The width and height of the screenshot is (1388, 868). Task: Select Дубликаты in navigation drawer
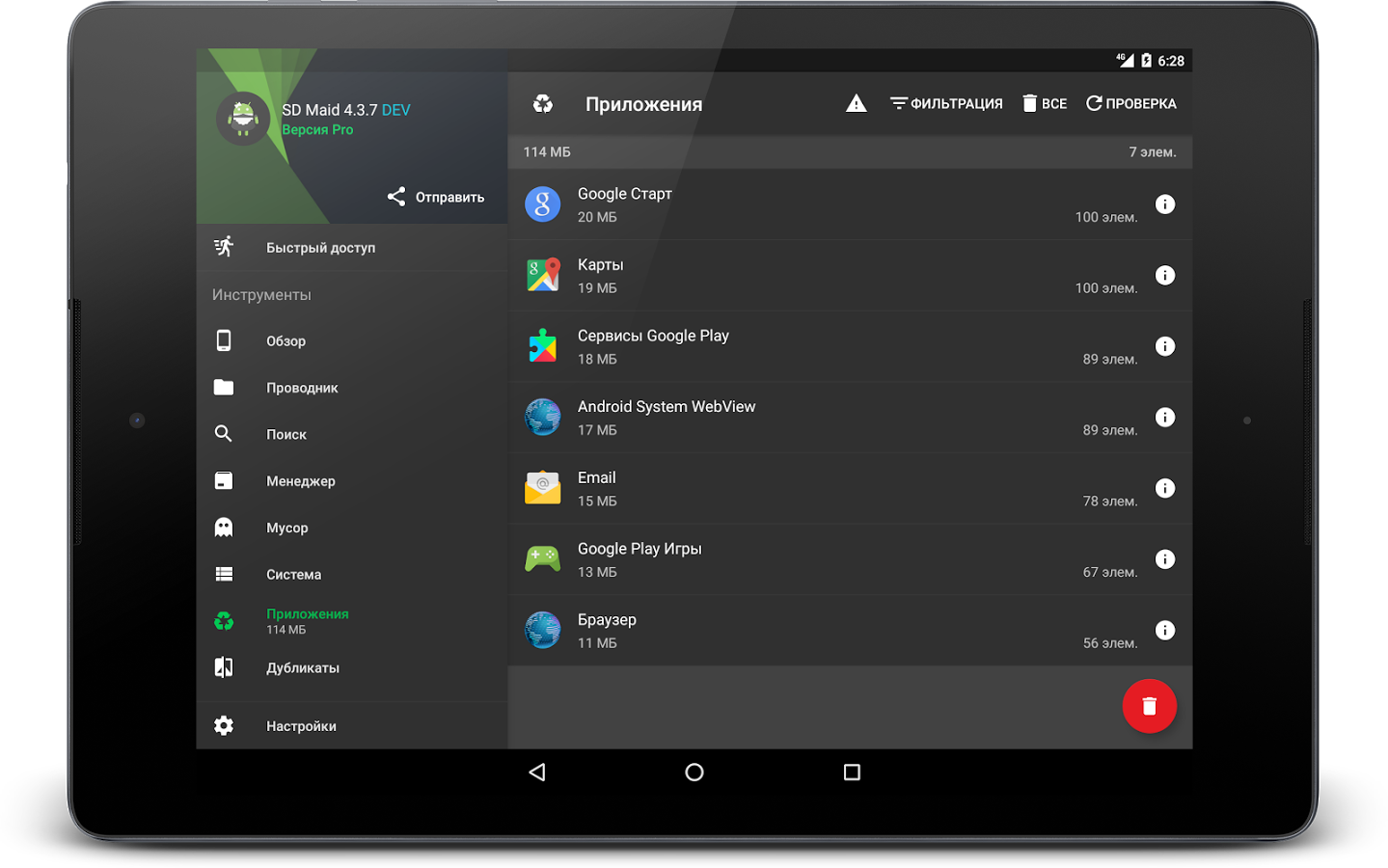point(302,668)
